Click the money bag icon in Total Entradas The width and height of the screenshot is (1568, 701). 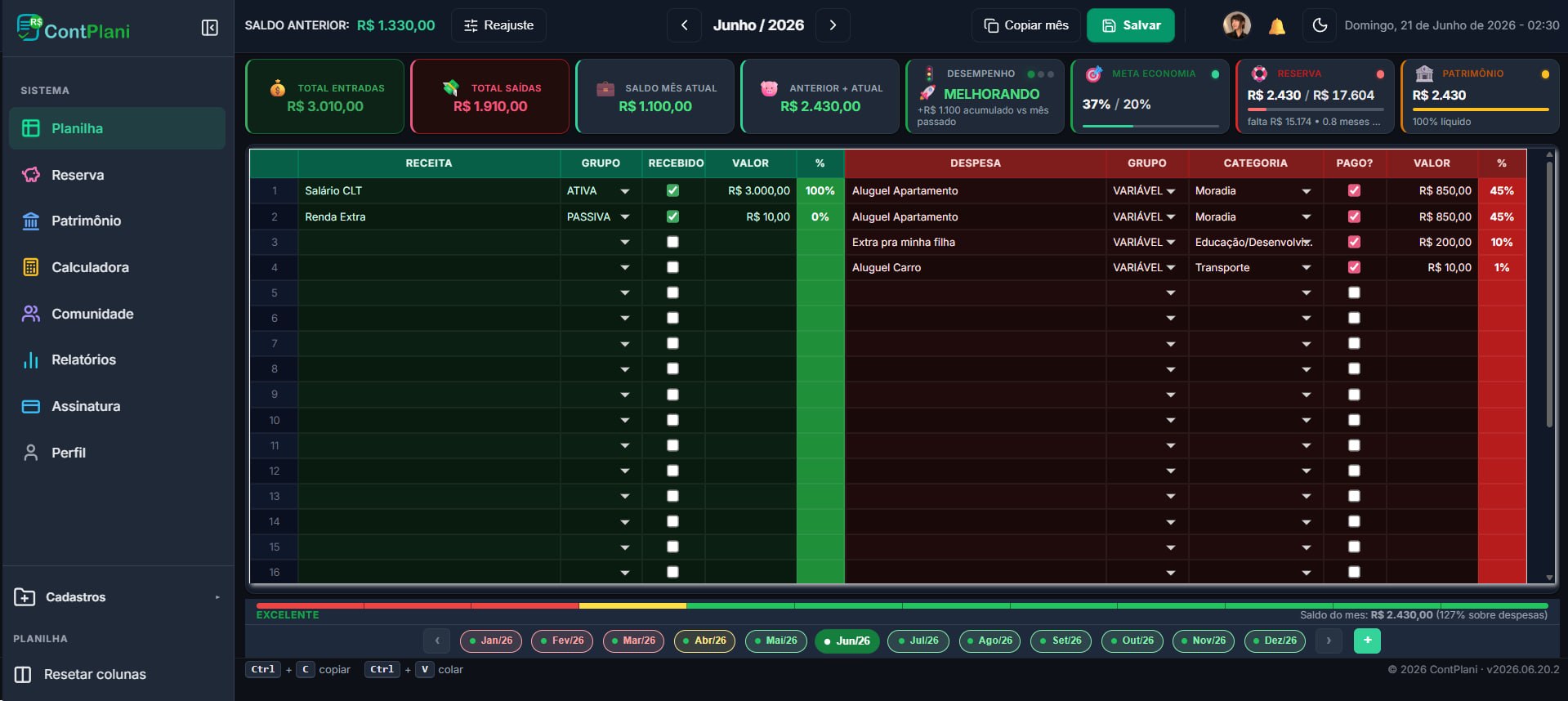tap(278, 88)
